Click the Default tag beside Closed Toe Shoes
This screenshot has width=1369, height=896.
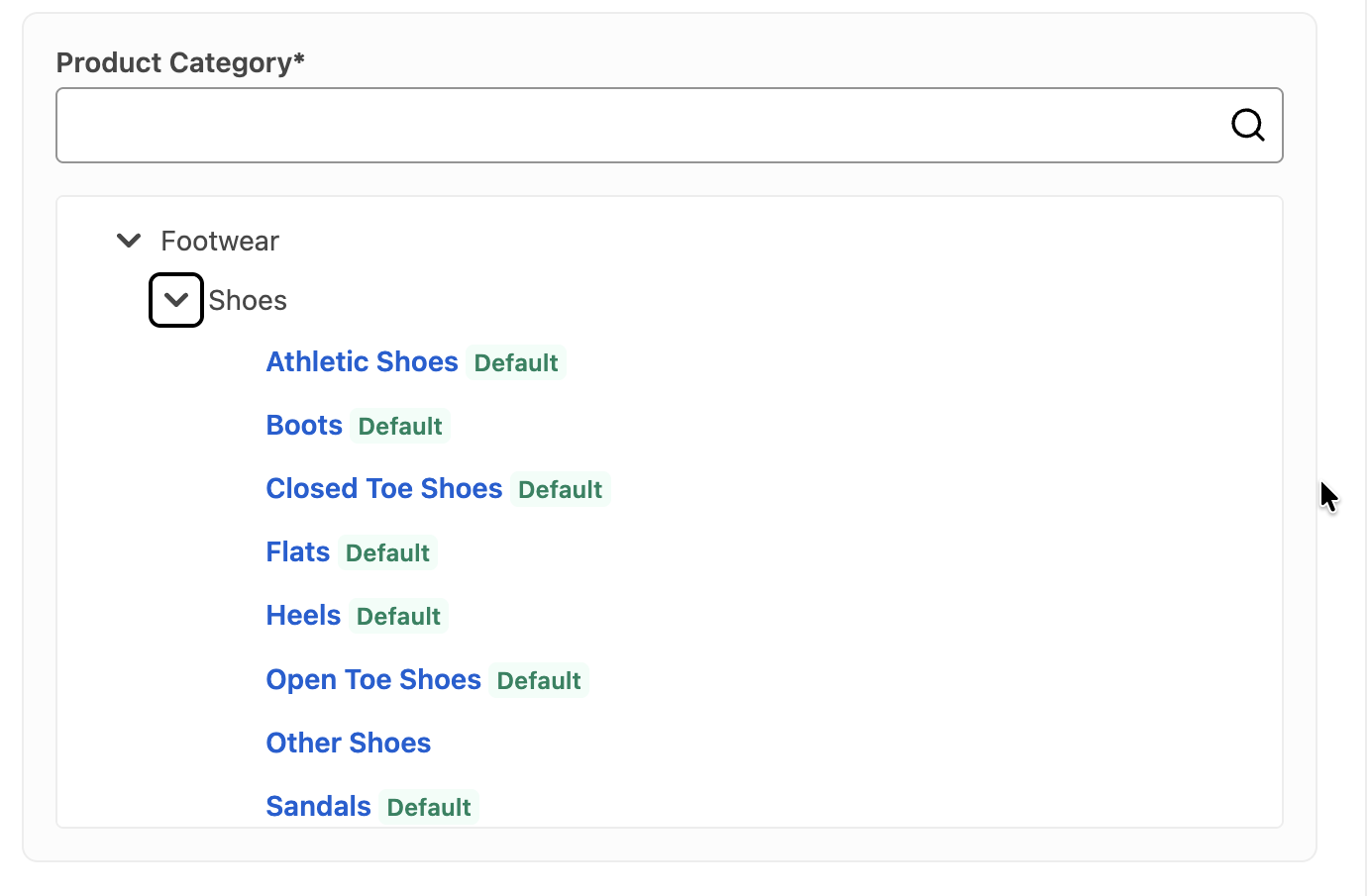click(561, 489)
